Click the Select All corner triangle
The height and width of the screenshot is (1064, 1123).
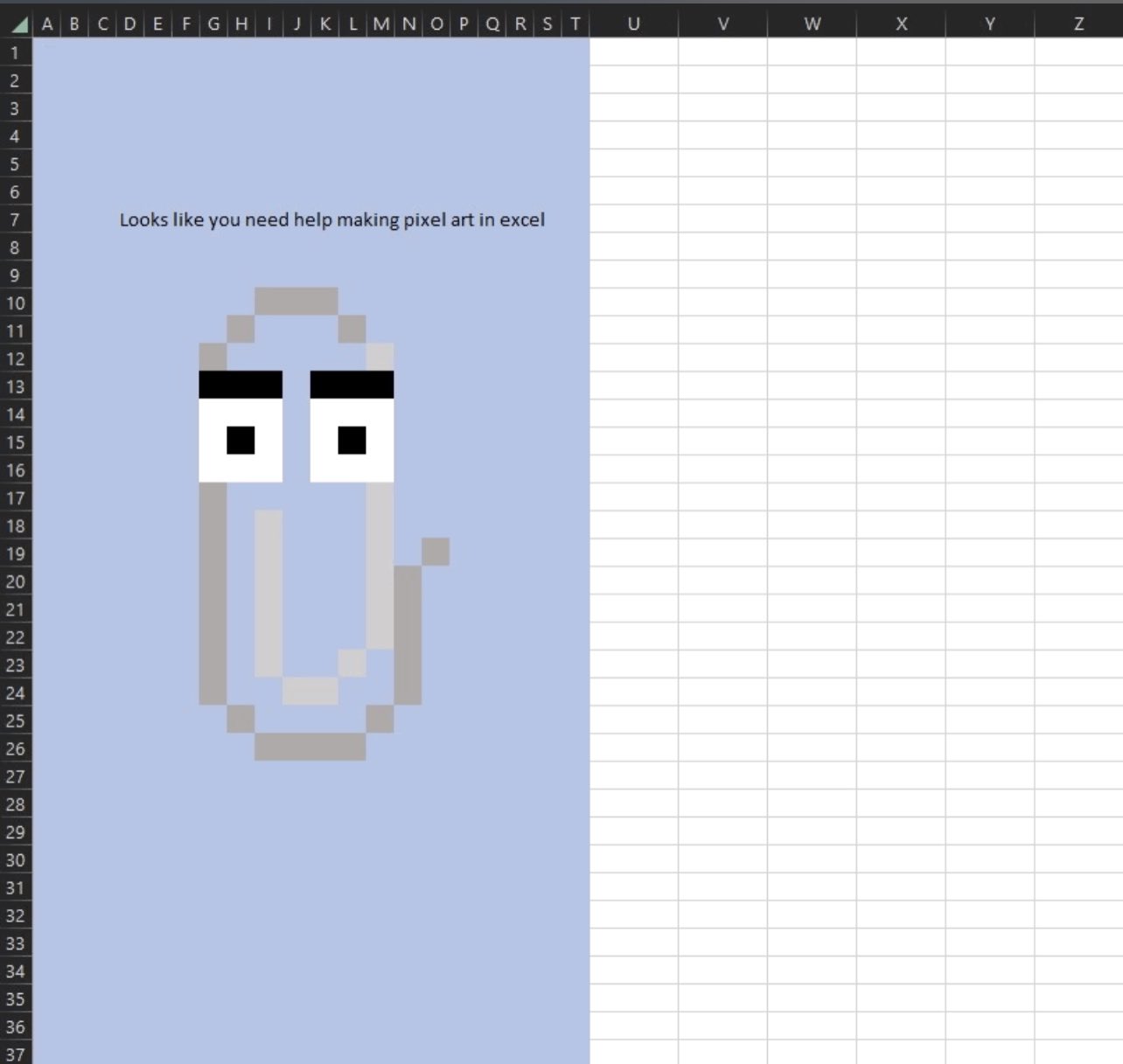click(17, 24)
